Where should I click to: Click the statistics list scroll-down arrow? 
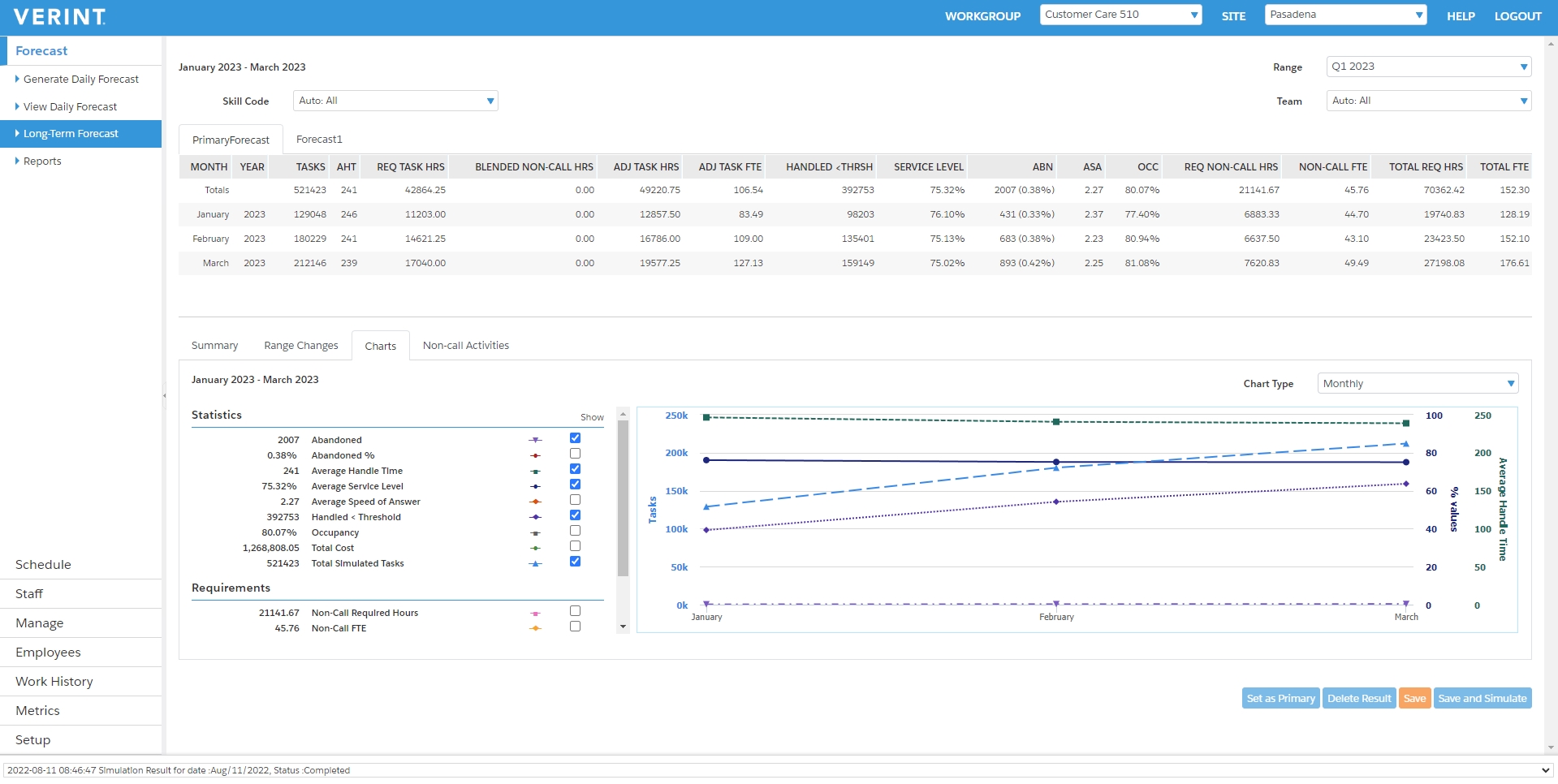tap(624, 627)
